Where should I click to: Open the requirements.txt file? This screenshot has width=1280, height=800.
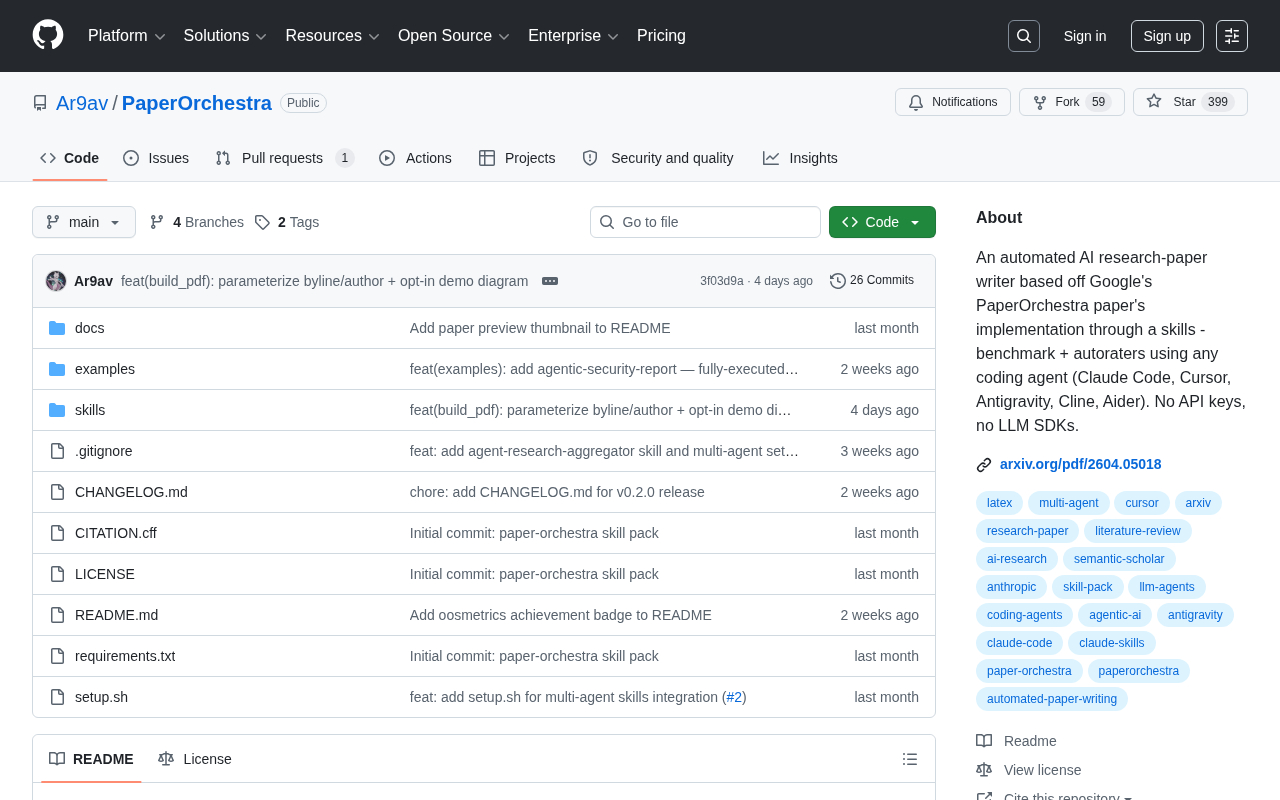[x=125, y=656]
